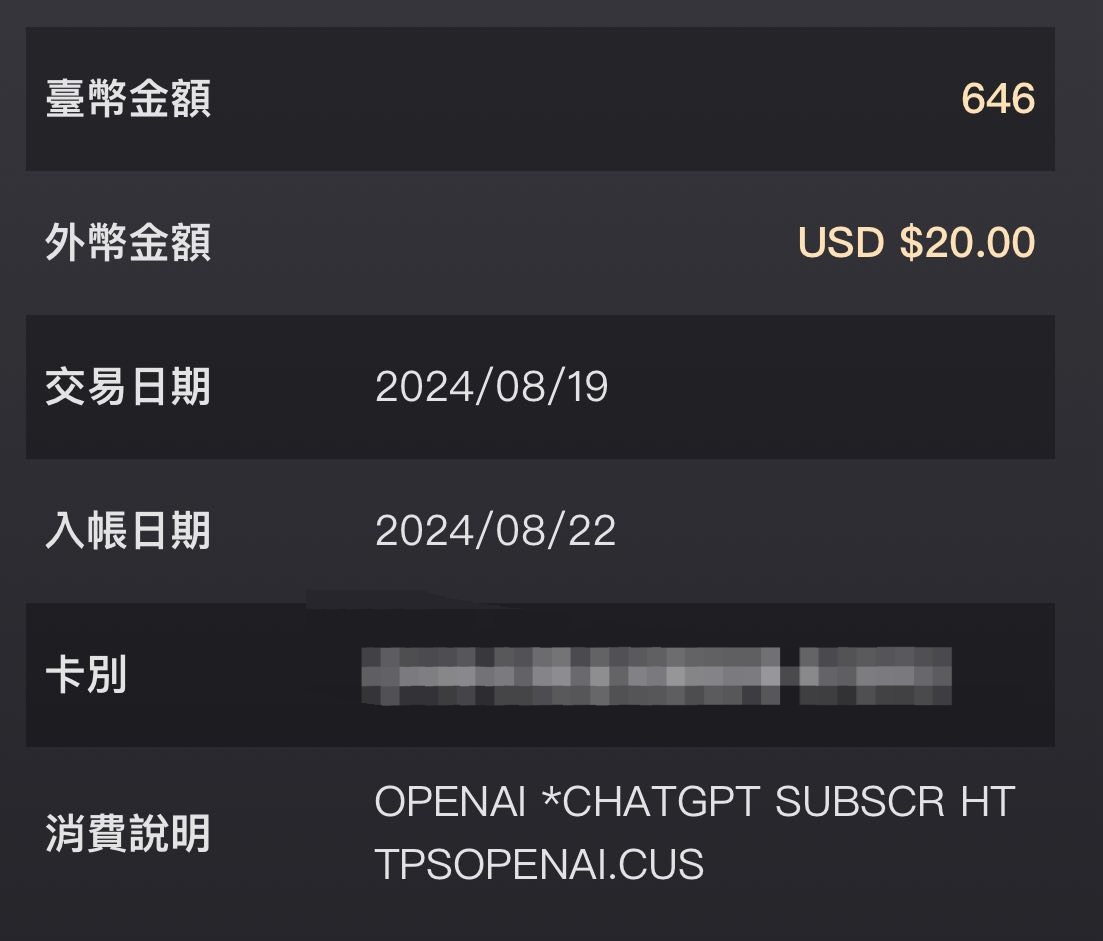This screenshot has width=1103, height=941.
Task: Click the 交易日期 label
Action: pos(128,387)
